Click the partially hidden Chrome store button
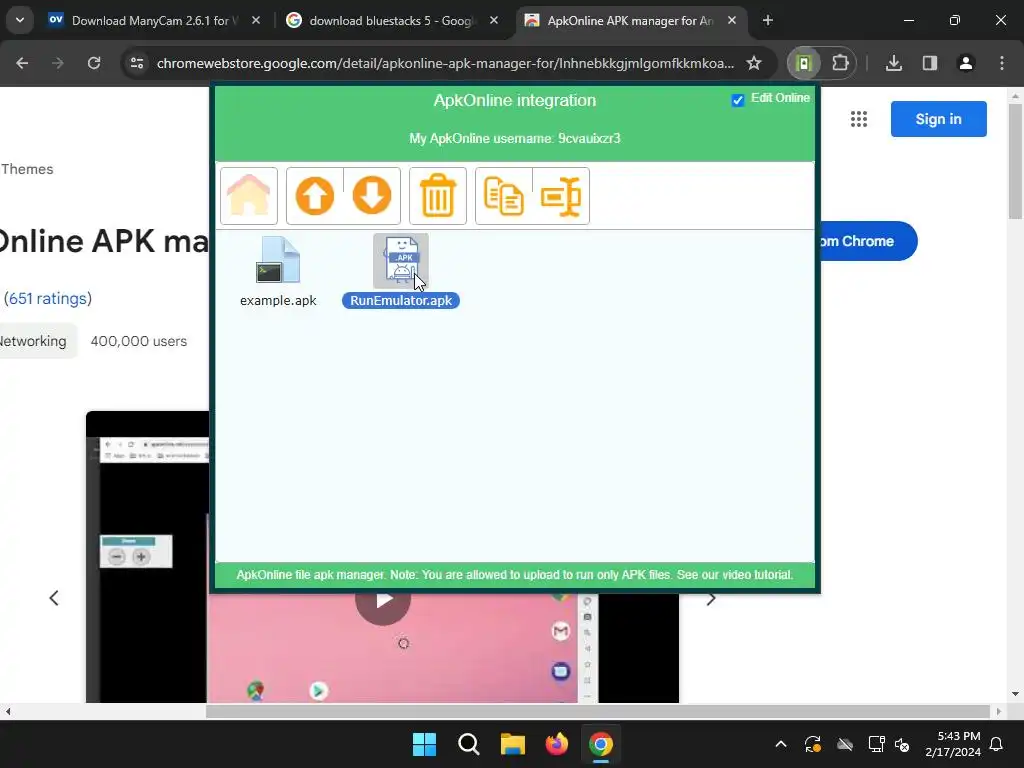The width and height of the screenshot is (1024, 768). pyautogui.click(x=869, y=241)
